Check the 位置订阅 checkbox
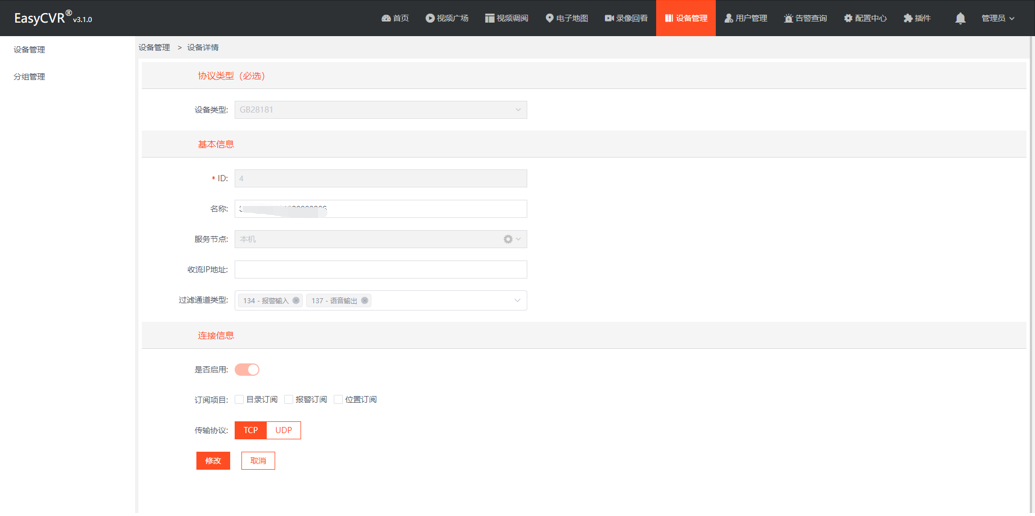Image resolution: width=1035 pixels, height=516 pixels. (x=338, y=399)
